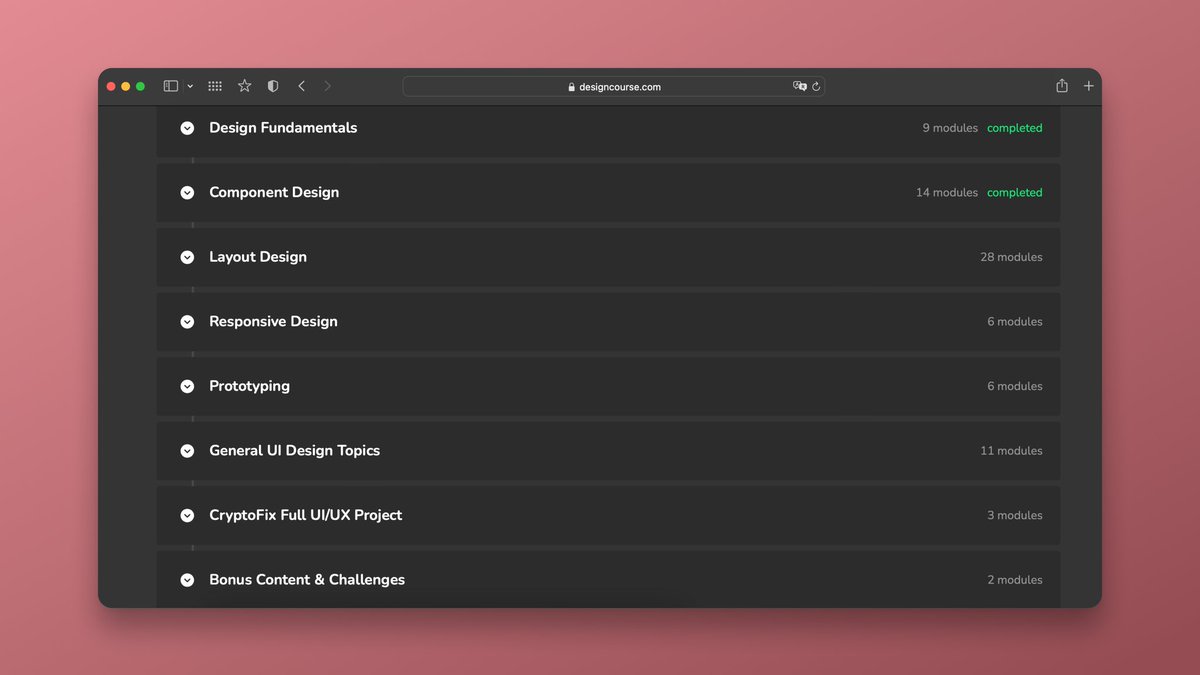The image size is (1200, 675).
Task: Click the '2 modules' label
Action: [x=1015, y=580]
